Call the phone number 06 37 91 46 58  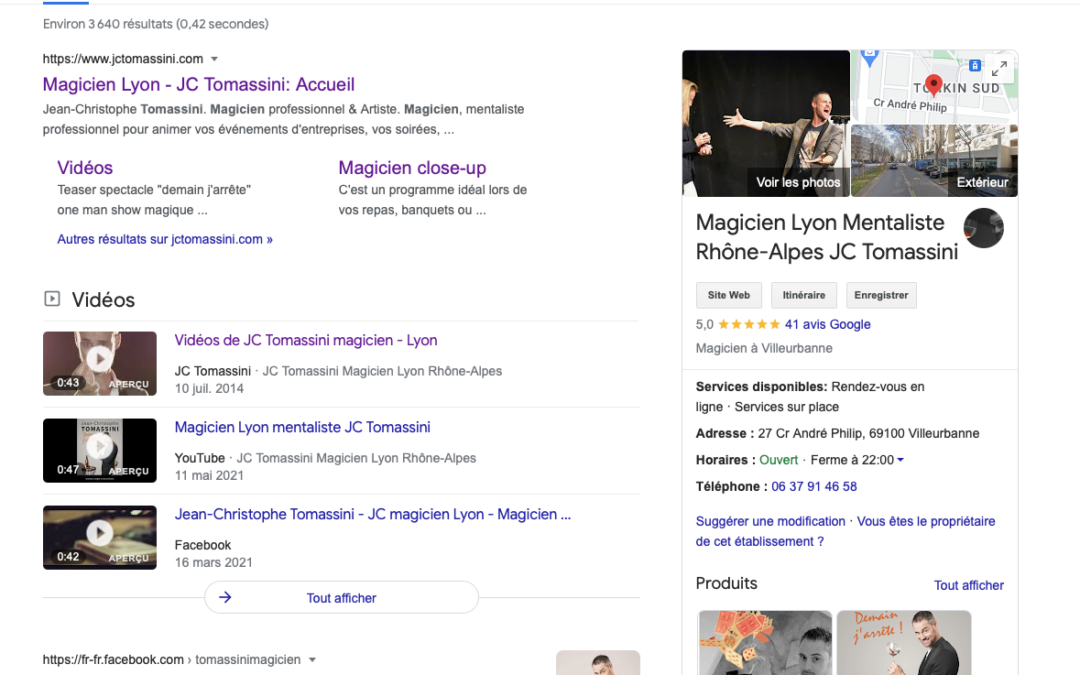tap(813, 486)
